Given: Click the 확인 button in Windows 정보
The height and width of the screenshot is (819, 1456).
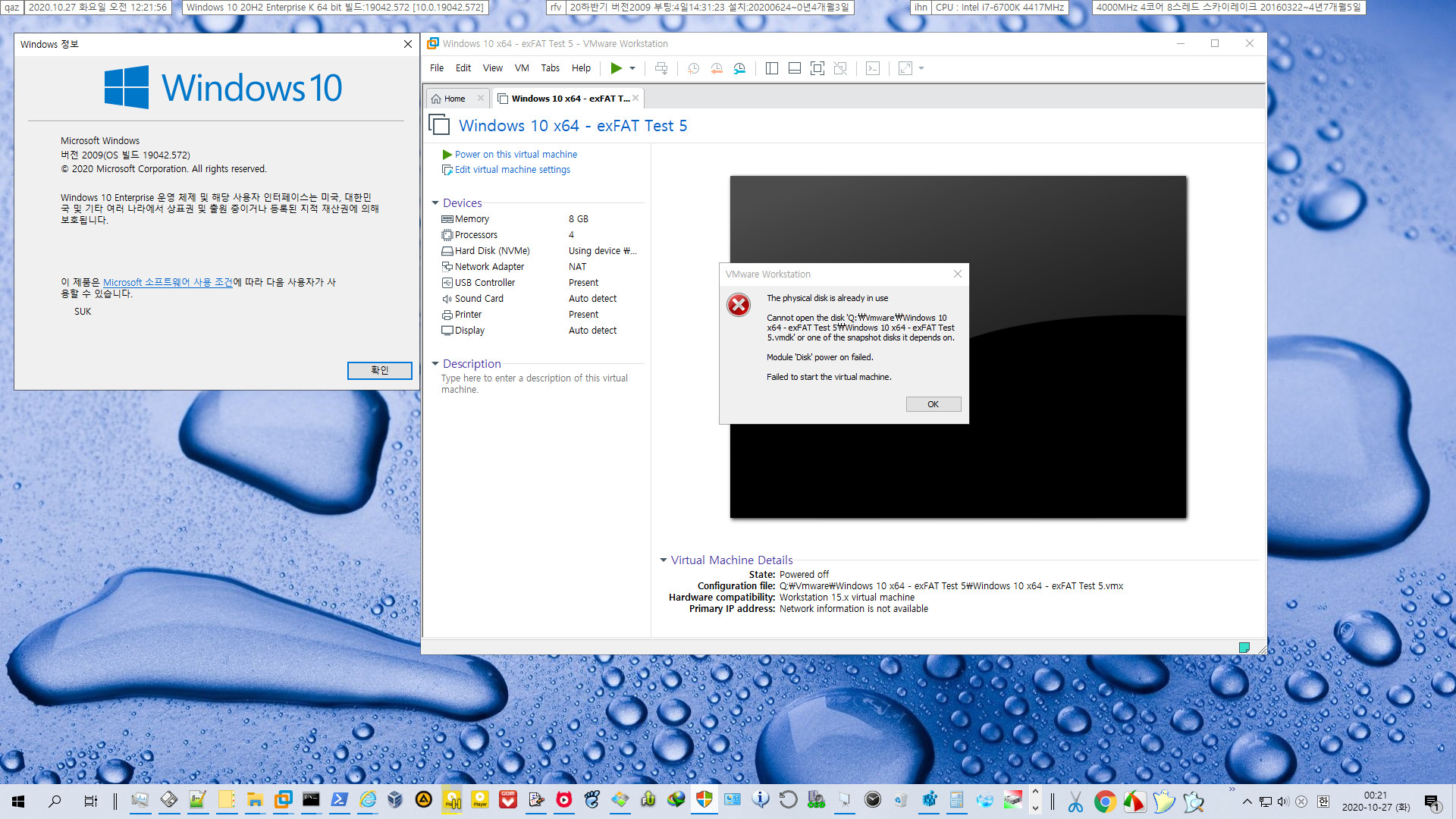Looking at the screenshot, I should [x=380, y=370].
